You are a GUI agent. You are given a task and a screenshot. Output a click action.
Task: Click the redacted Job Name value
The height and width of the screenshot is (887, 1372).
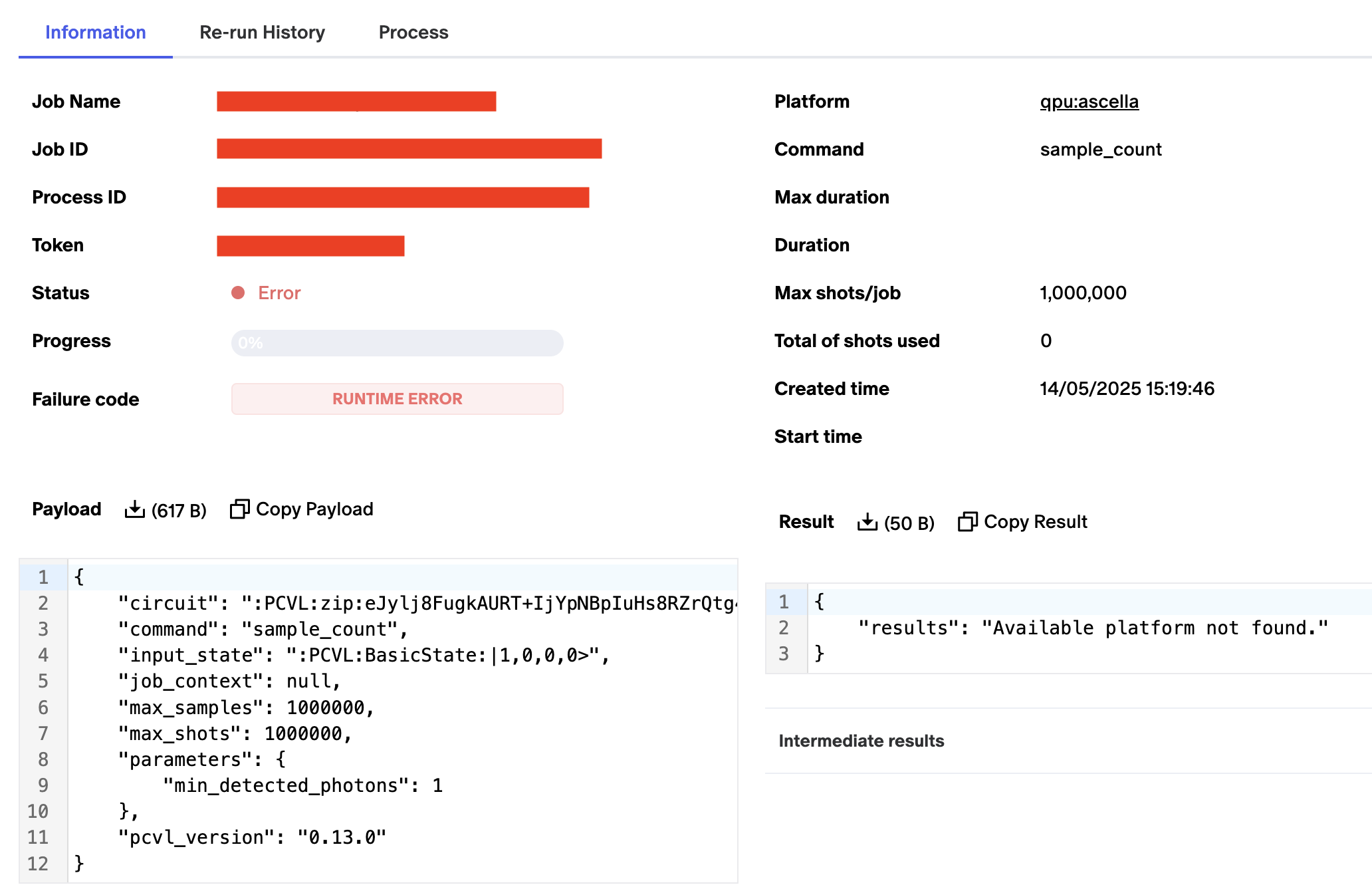pyautogui.click(x=356, y=102)
